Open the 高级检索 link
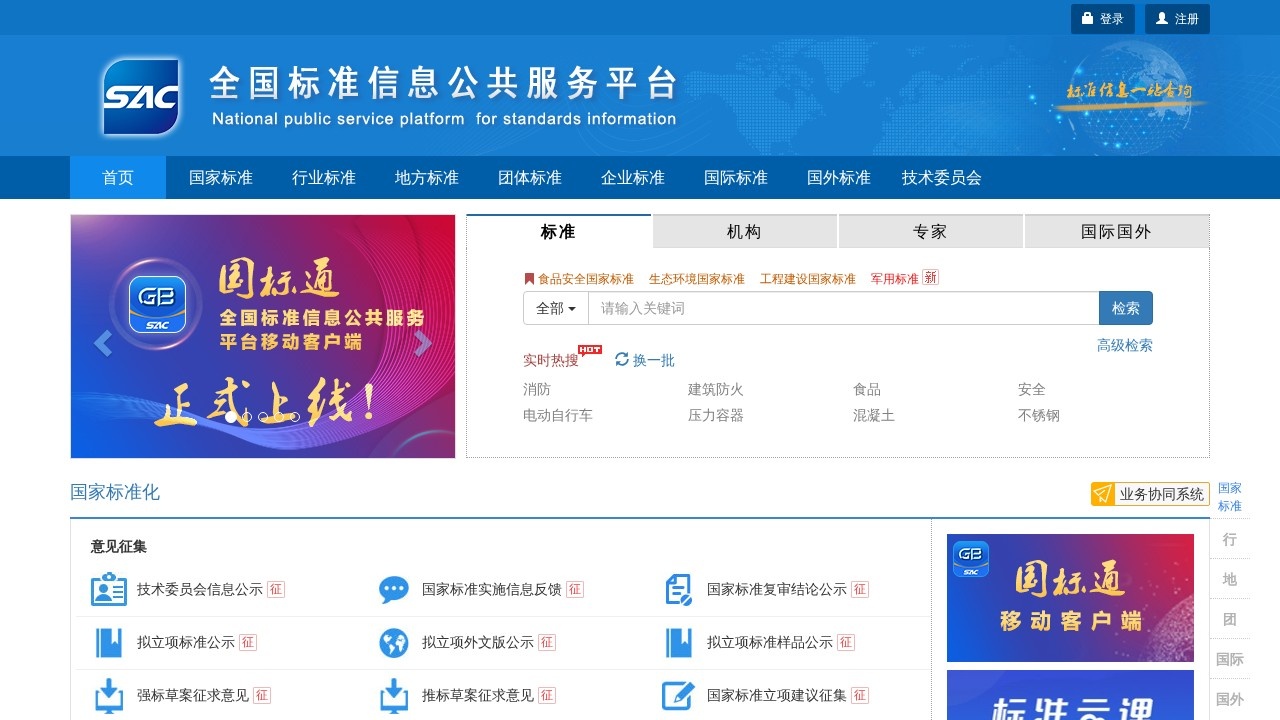 point(1125,345)
